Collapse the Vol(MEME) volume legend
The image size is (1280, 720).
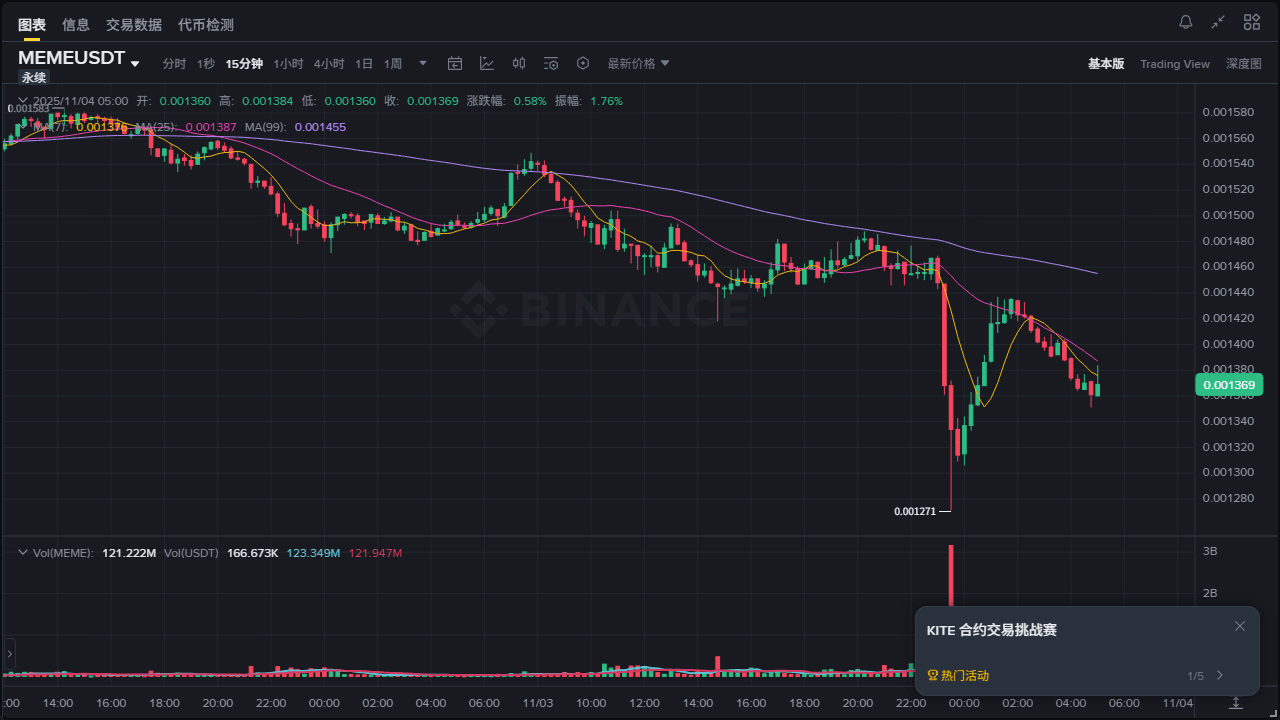point(21,552)
